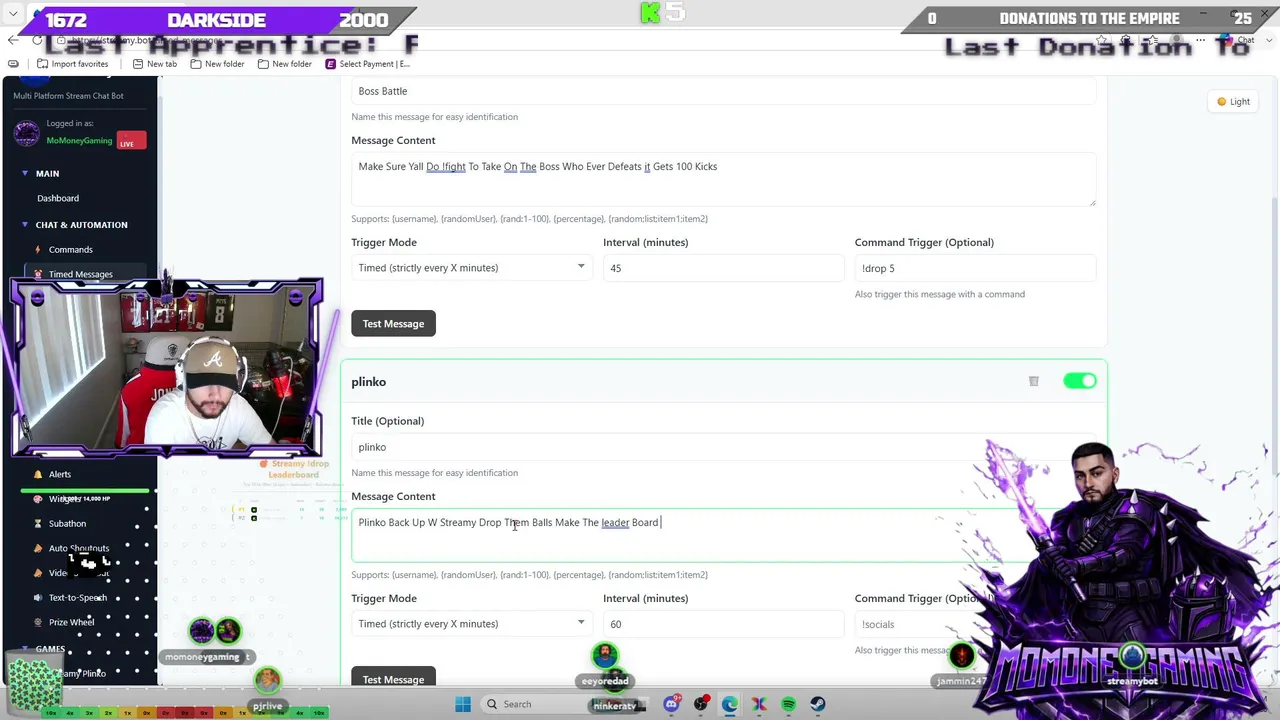1280x720 pixels.
Task: Open Text-to-Speech in the sidebar
Action: [x=77, y=598]
